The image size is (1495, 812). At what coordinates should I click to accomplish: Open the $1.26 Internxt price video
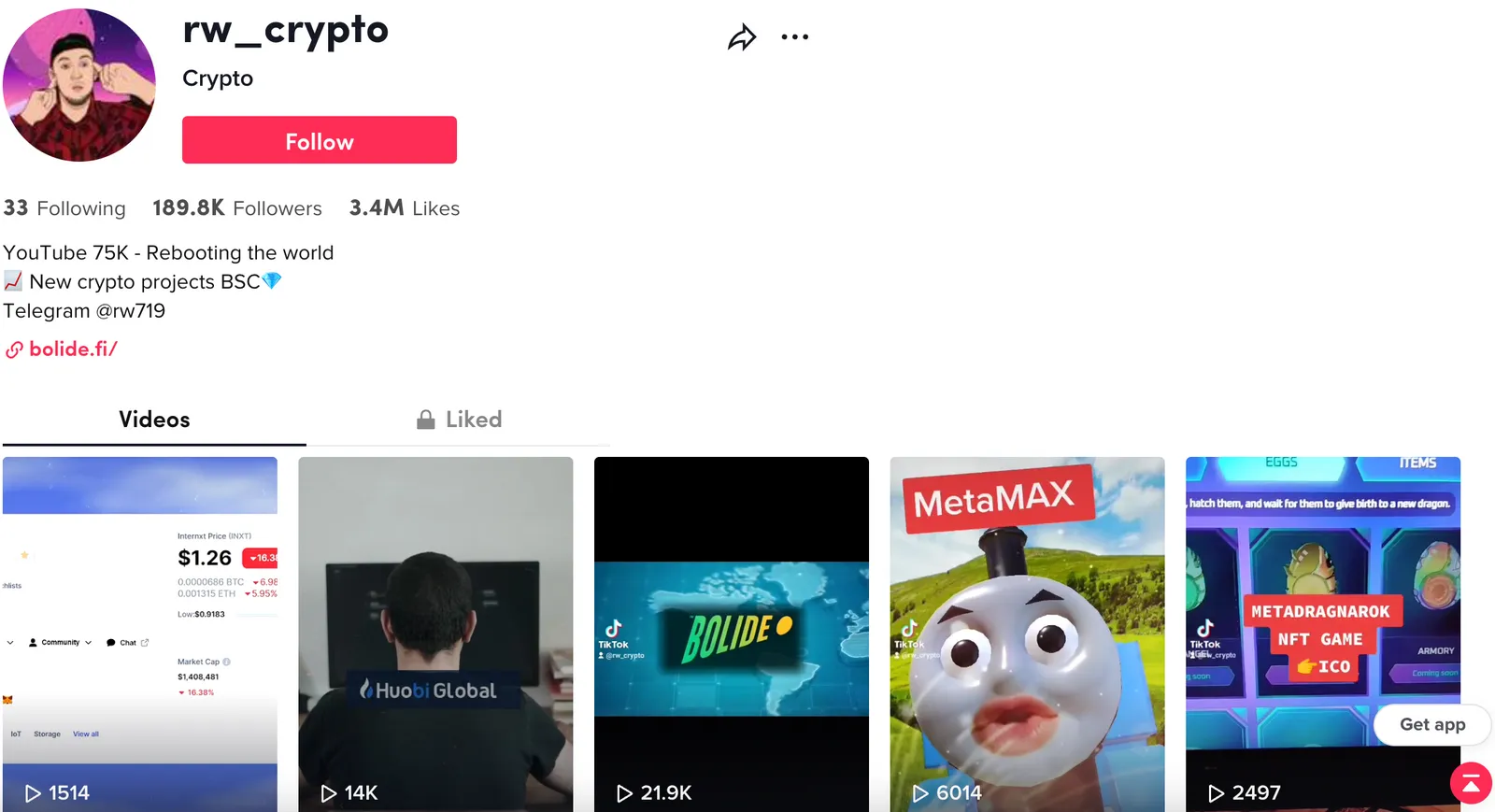140,634
